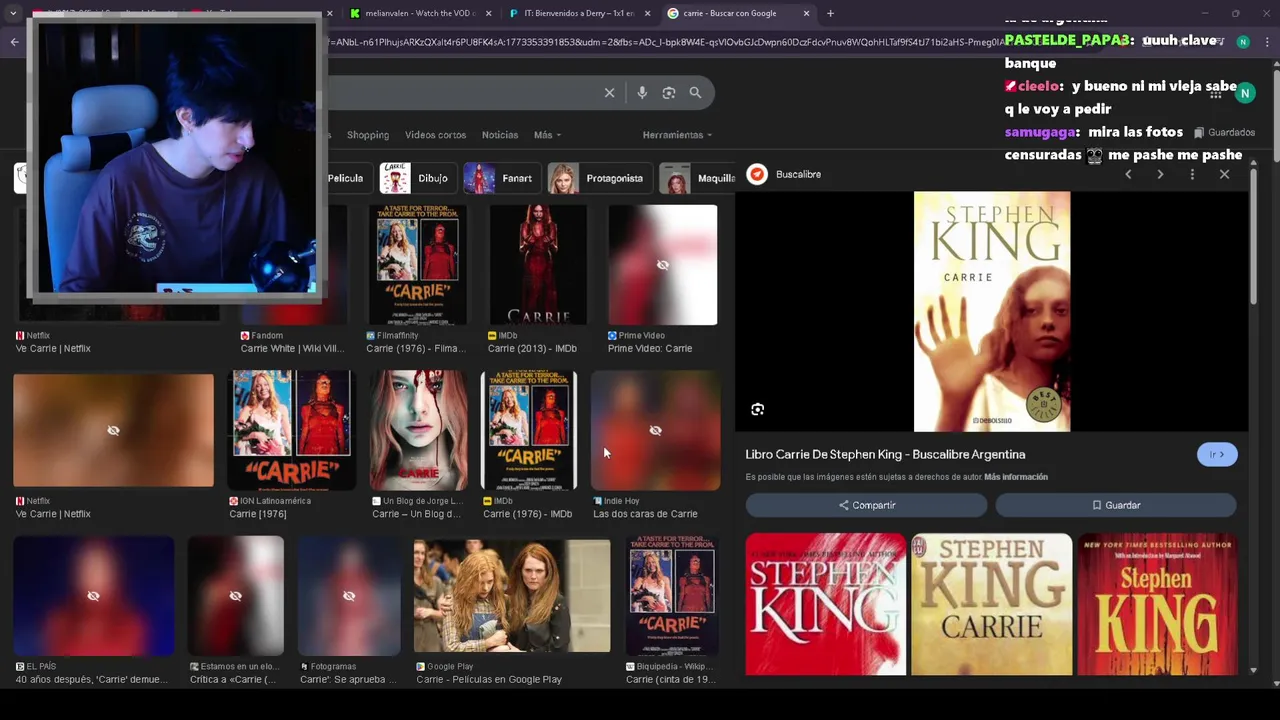Open Guardados saved items
This screenshot has height=720, width=1280.
tap(1222, 132)
